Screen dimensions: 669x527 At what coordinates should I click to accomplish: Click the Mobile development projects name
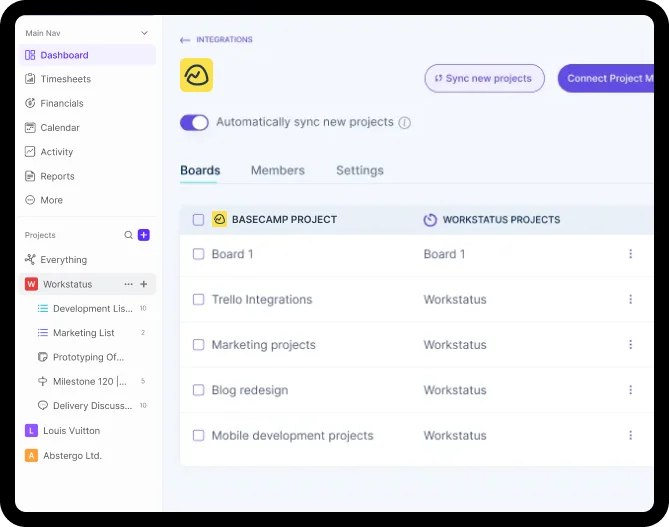click(x=292, y=436)
